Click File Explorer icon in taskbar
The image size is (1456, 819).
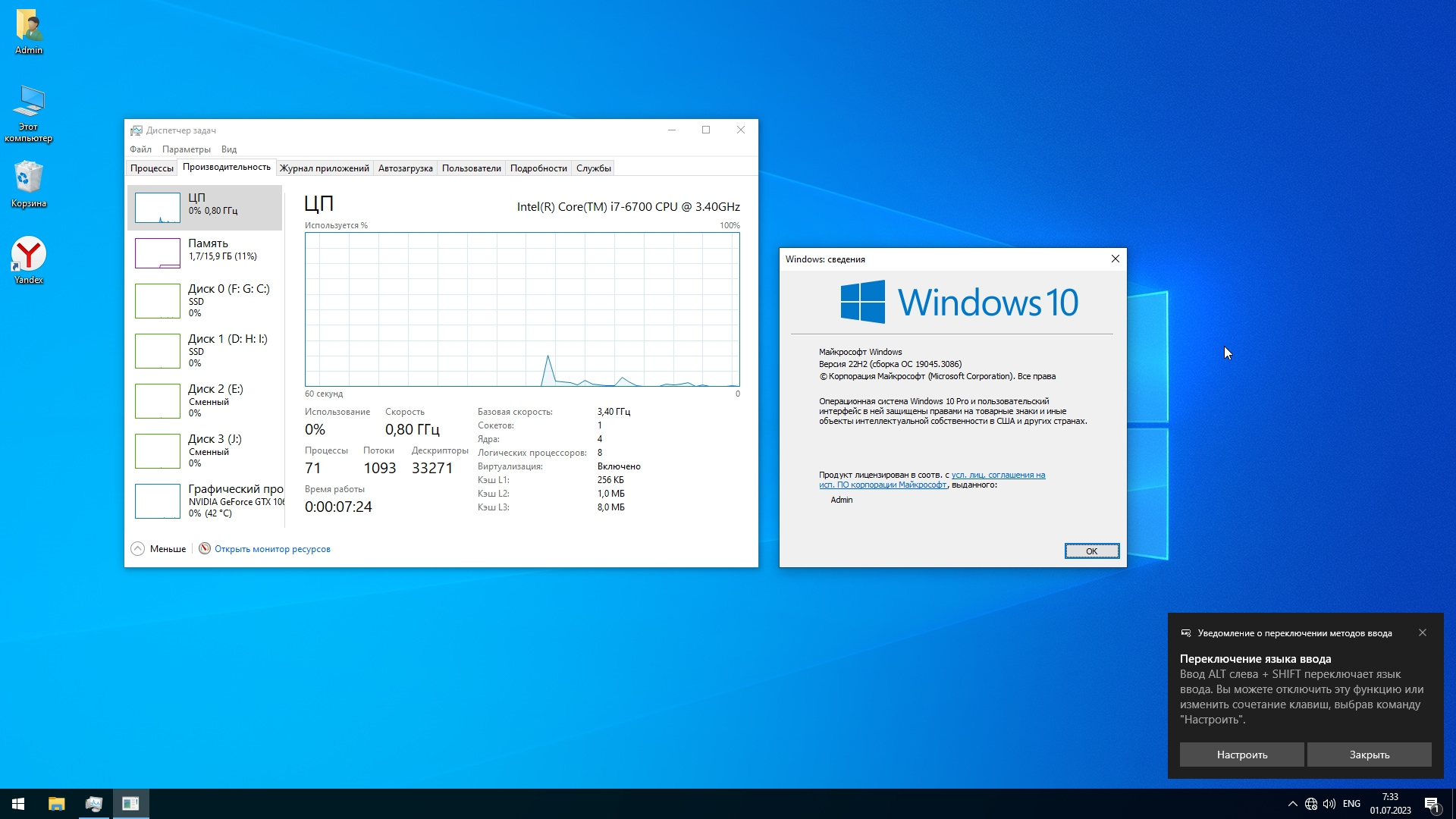[57, 804]
